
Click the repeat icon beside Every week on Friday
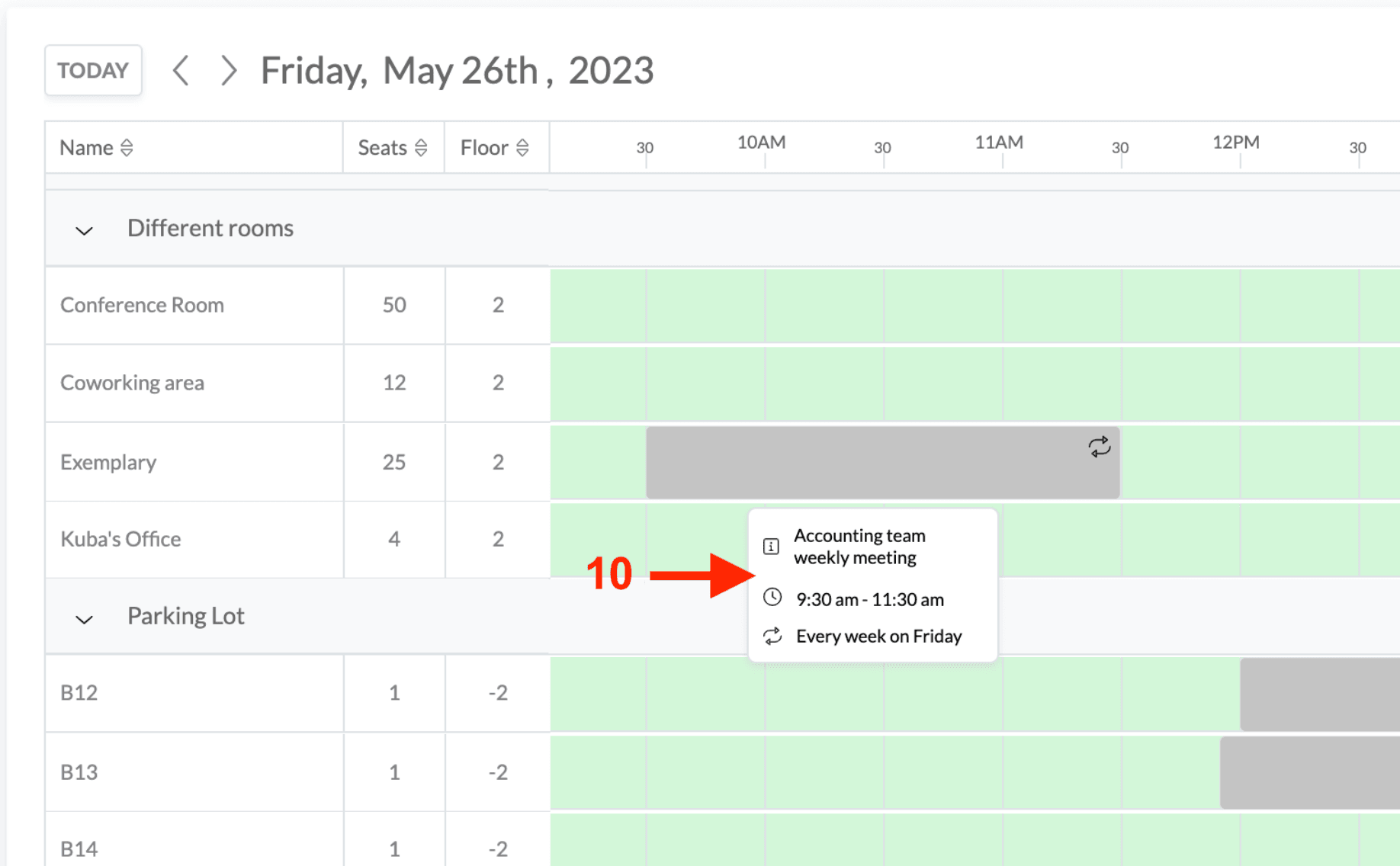click(772, 636)
